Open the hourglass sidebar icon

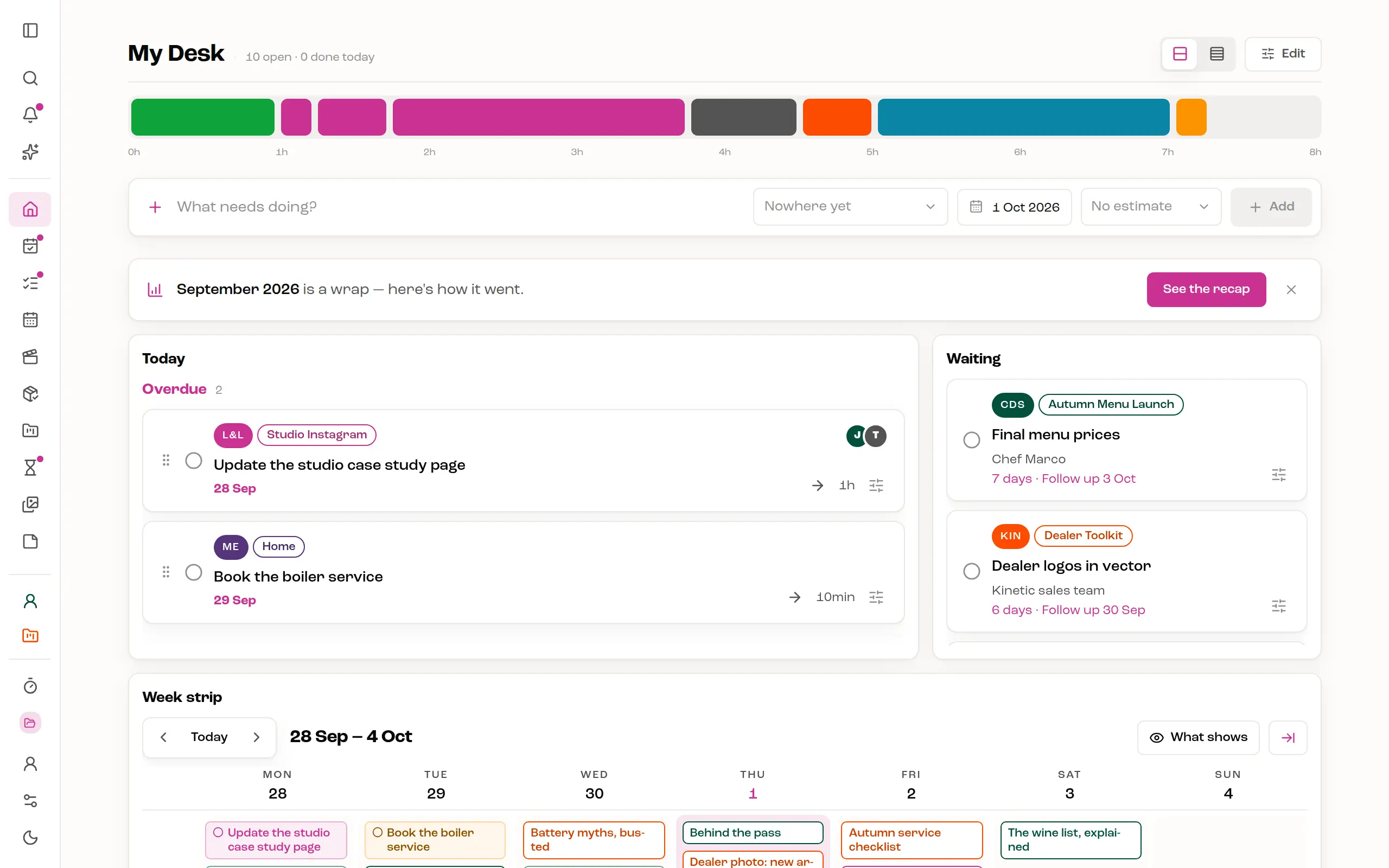(30, 468)
